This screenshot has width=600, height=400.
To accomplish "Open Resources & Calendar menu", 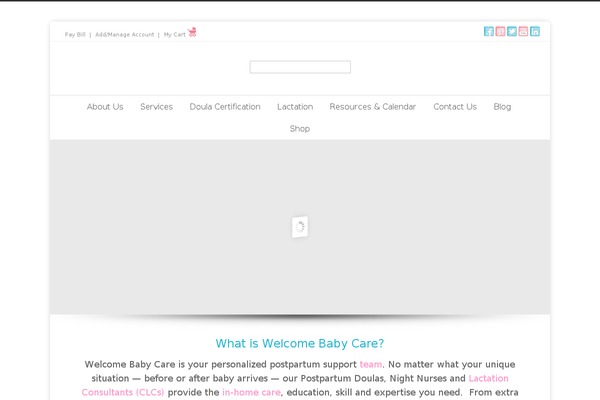I will click(x=373, y=107).
